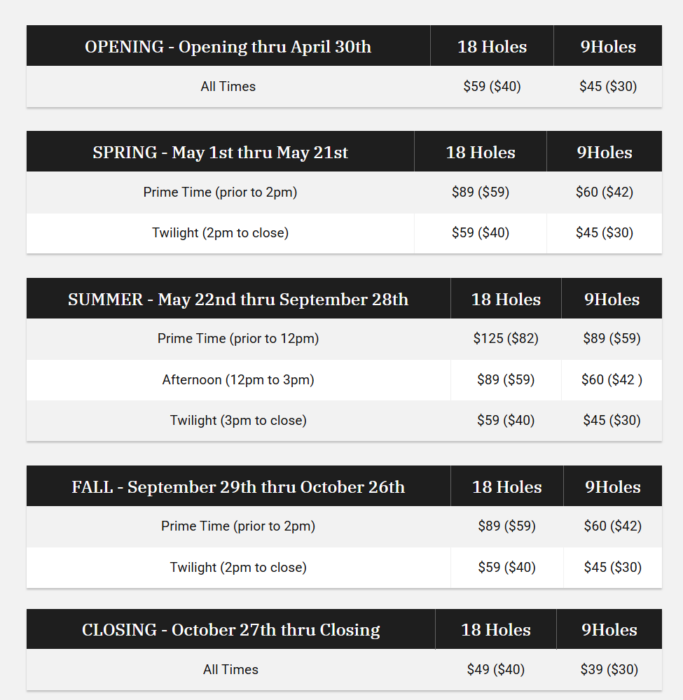Click the OPENING thru April 30th header
This screenshot has width=683, height=700.
[x=228, y=47]
